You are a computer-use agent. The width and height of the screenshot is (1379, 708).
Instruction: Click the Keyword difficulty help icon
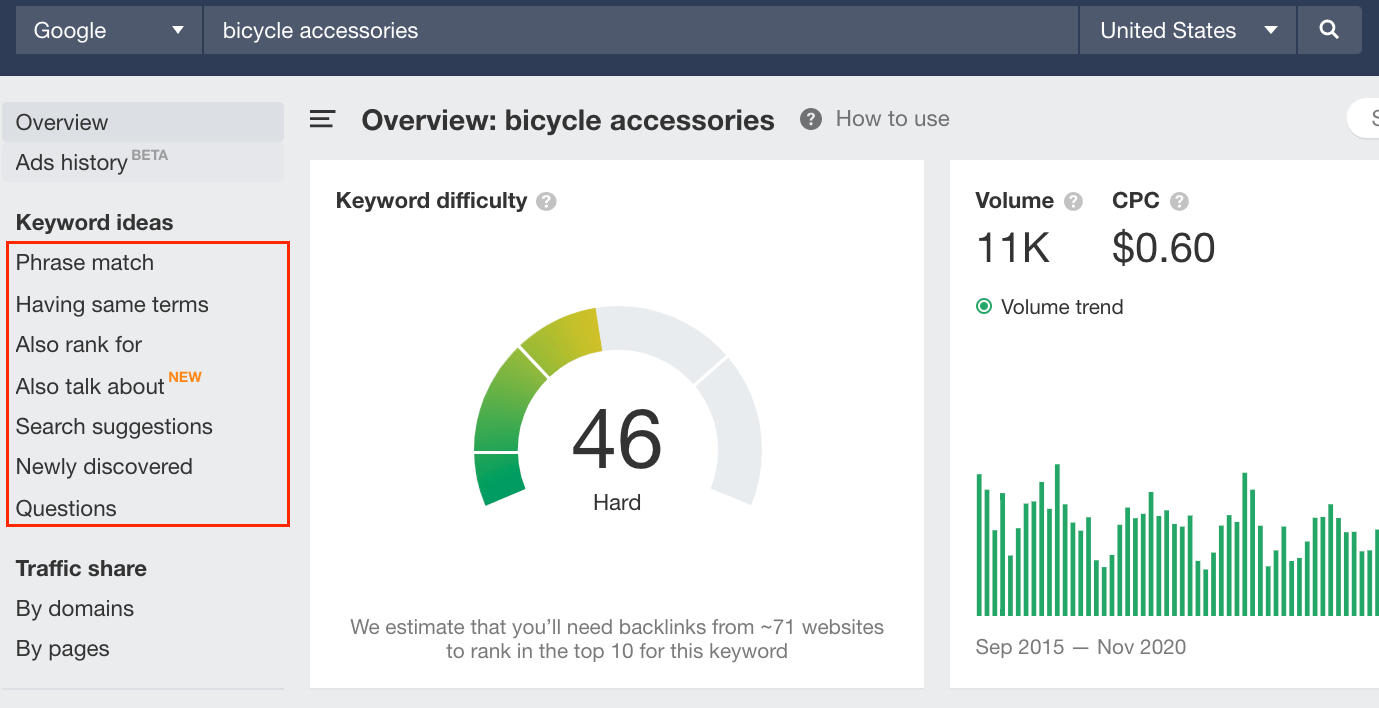click(546, 200)
